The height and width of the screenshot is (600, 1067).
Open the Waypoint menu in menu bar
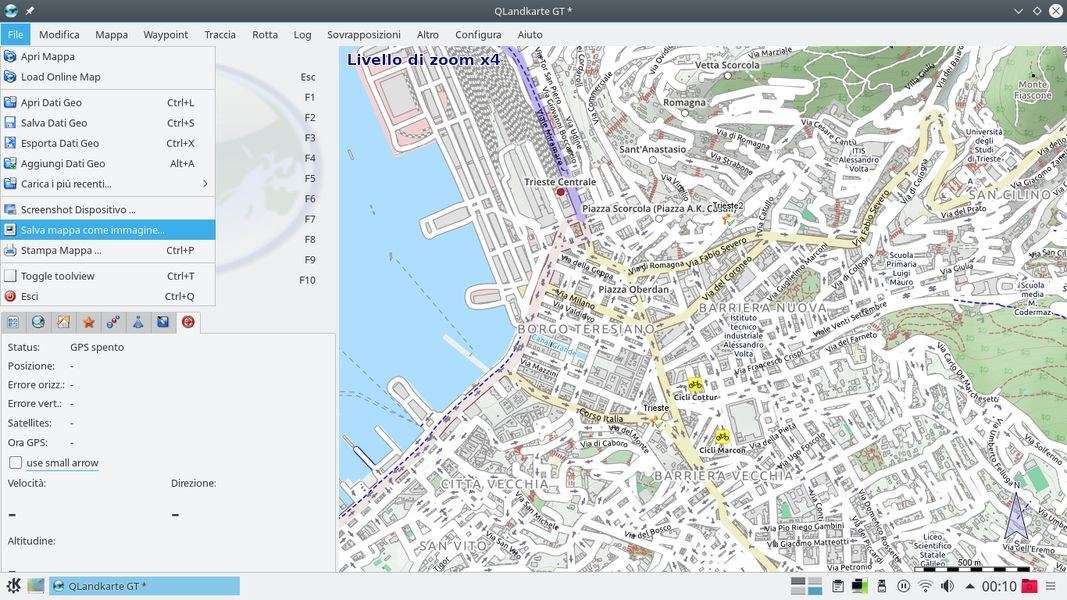click(x=165, y=35)
